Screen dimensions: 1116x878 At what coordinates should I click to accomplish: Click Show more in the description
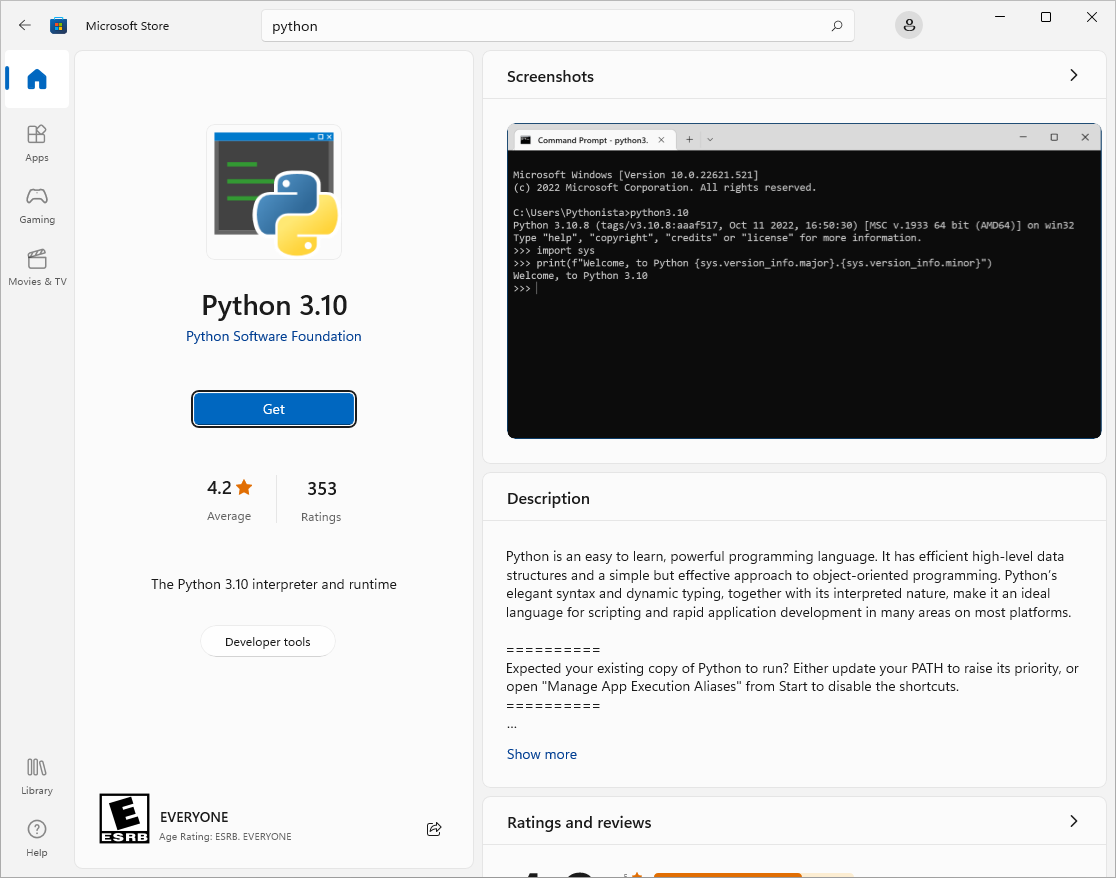(542, 754)
